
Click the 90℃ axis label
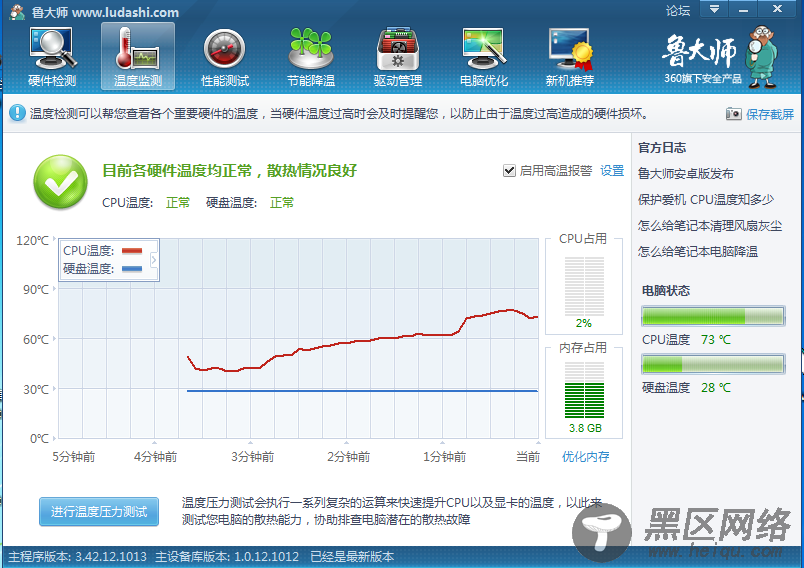pos(36,290)
